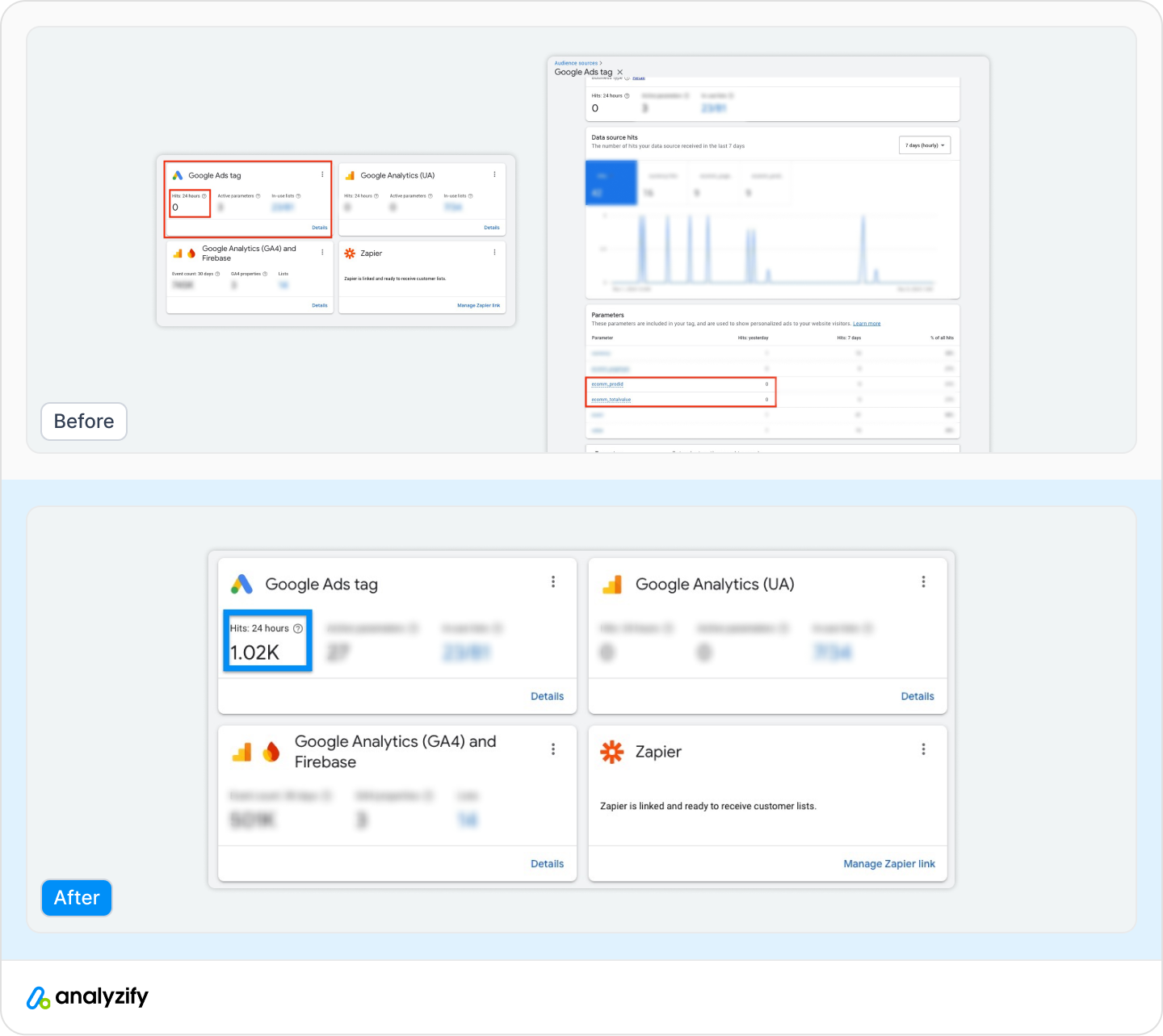Expand the 7 days (hourly) dropdown
The image size is (1163, 1036).
pos(925,145)
